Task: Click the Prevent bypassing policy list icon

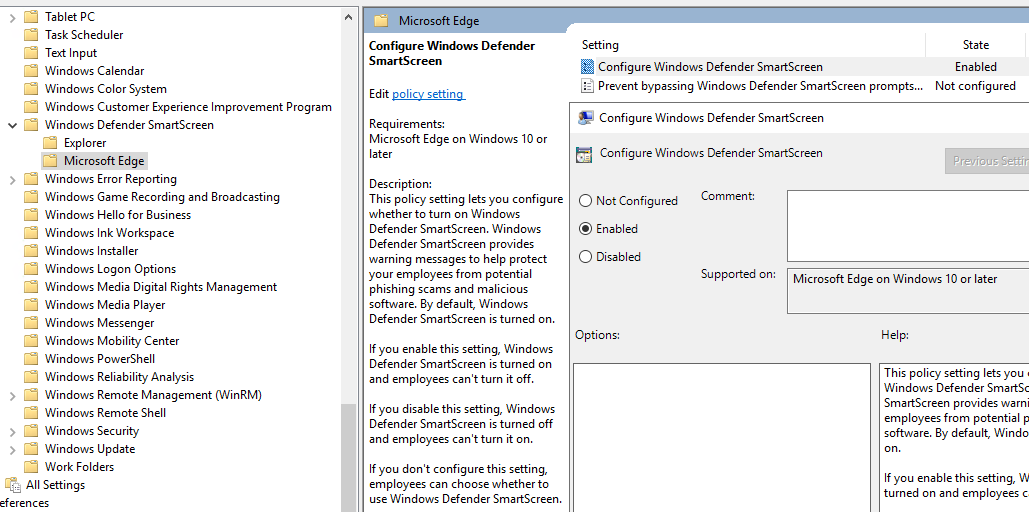Action: point(587,85)
